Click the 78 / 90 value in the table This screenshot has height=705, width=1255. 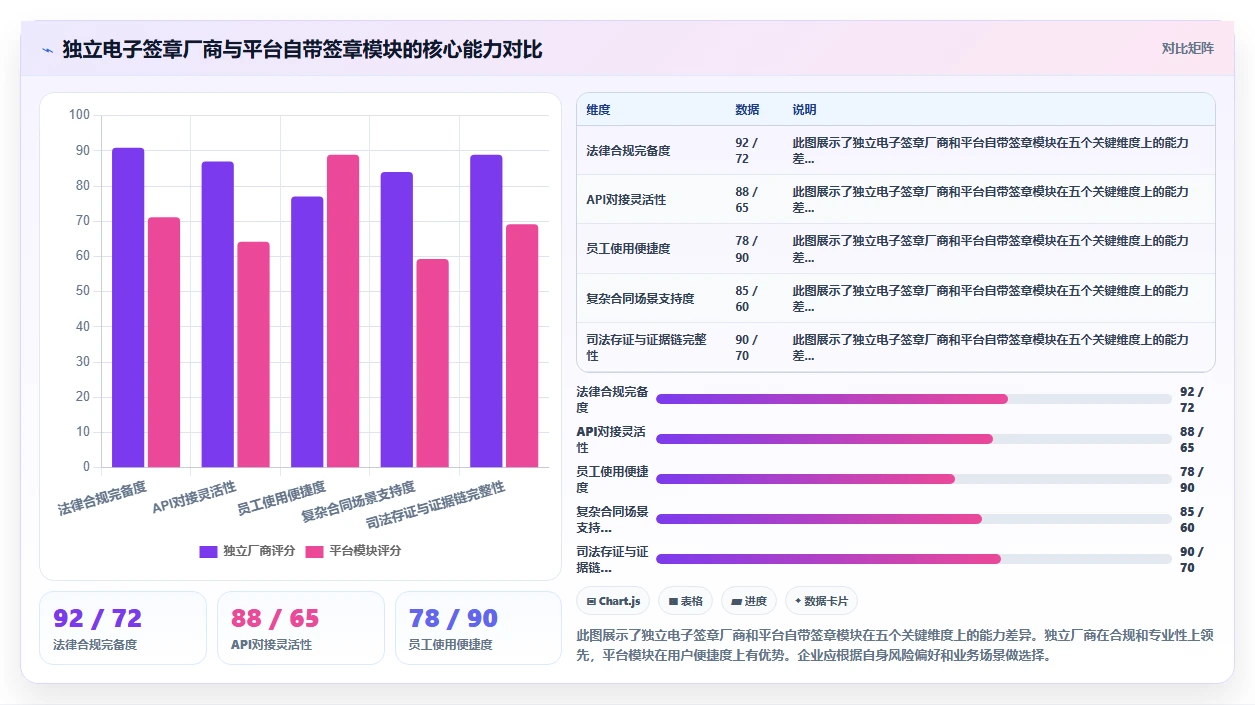click(x=746, y=248)
